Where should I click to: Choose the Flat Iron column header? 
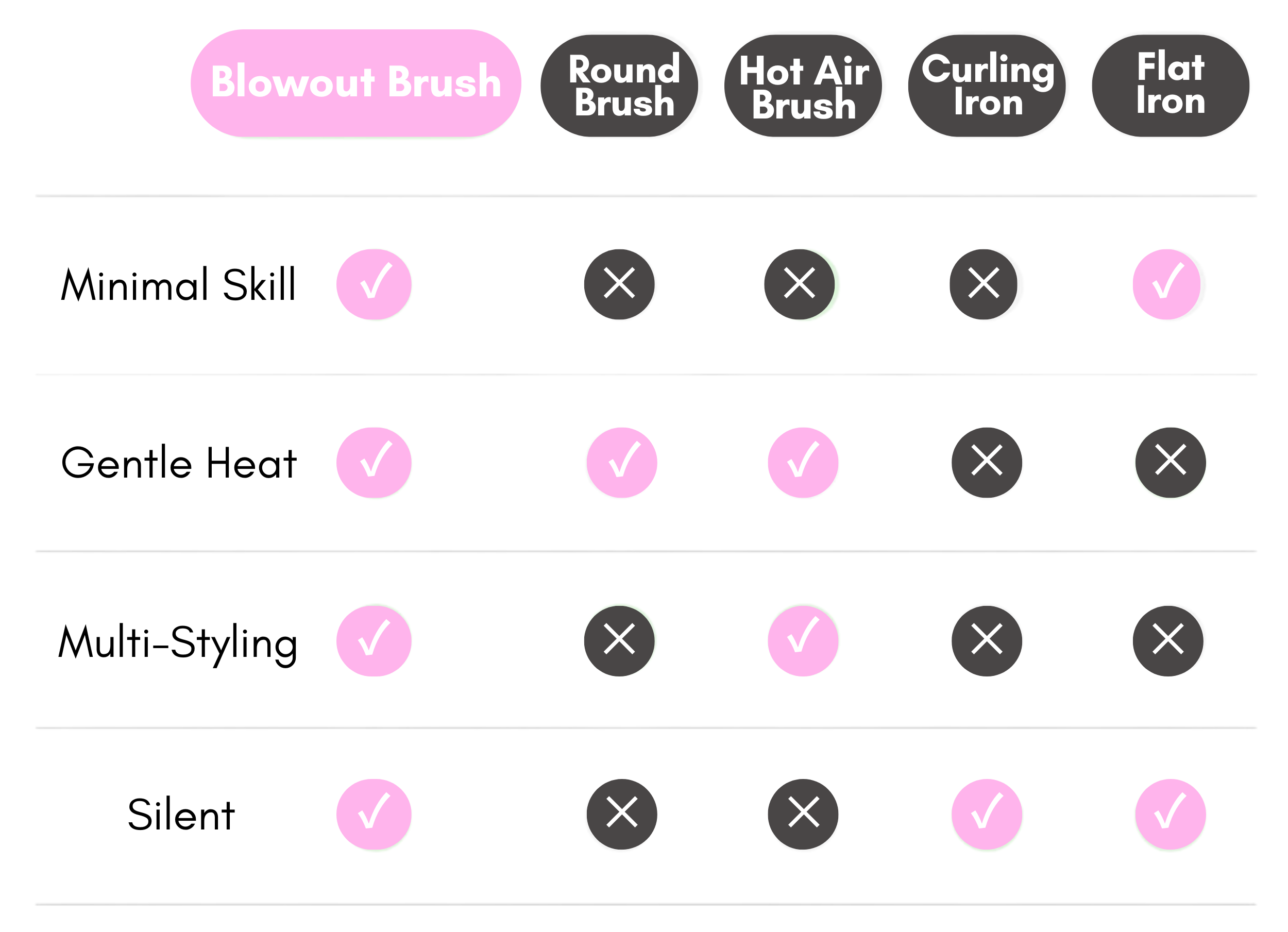[1170, 86]
